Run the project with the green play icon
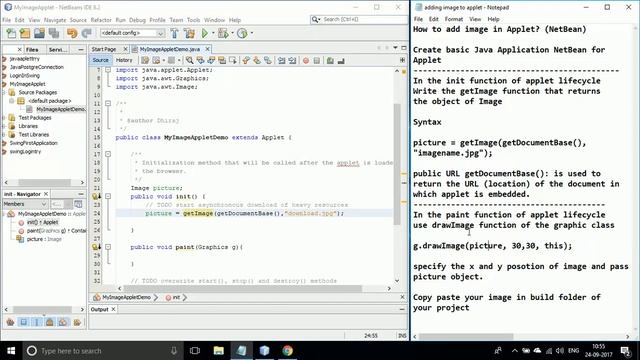 coord(205,33)
